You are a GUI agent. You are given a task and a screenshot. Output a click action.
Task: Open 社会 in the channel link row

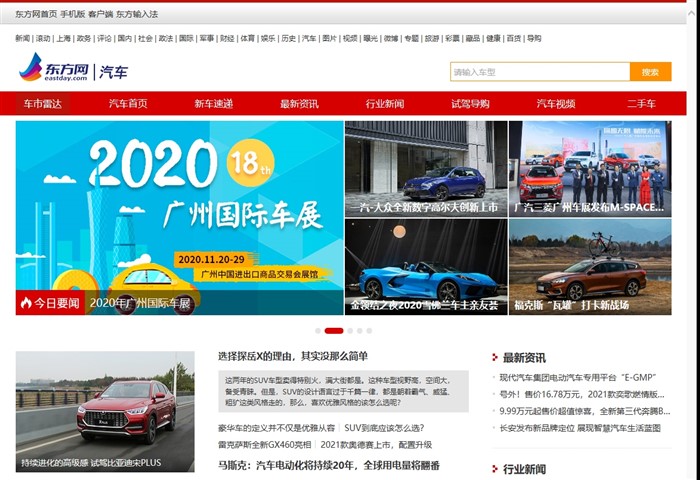(x=145, y=38)
